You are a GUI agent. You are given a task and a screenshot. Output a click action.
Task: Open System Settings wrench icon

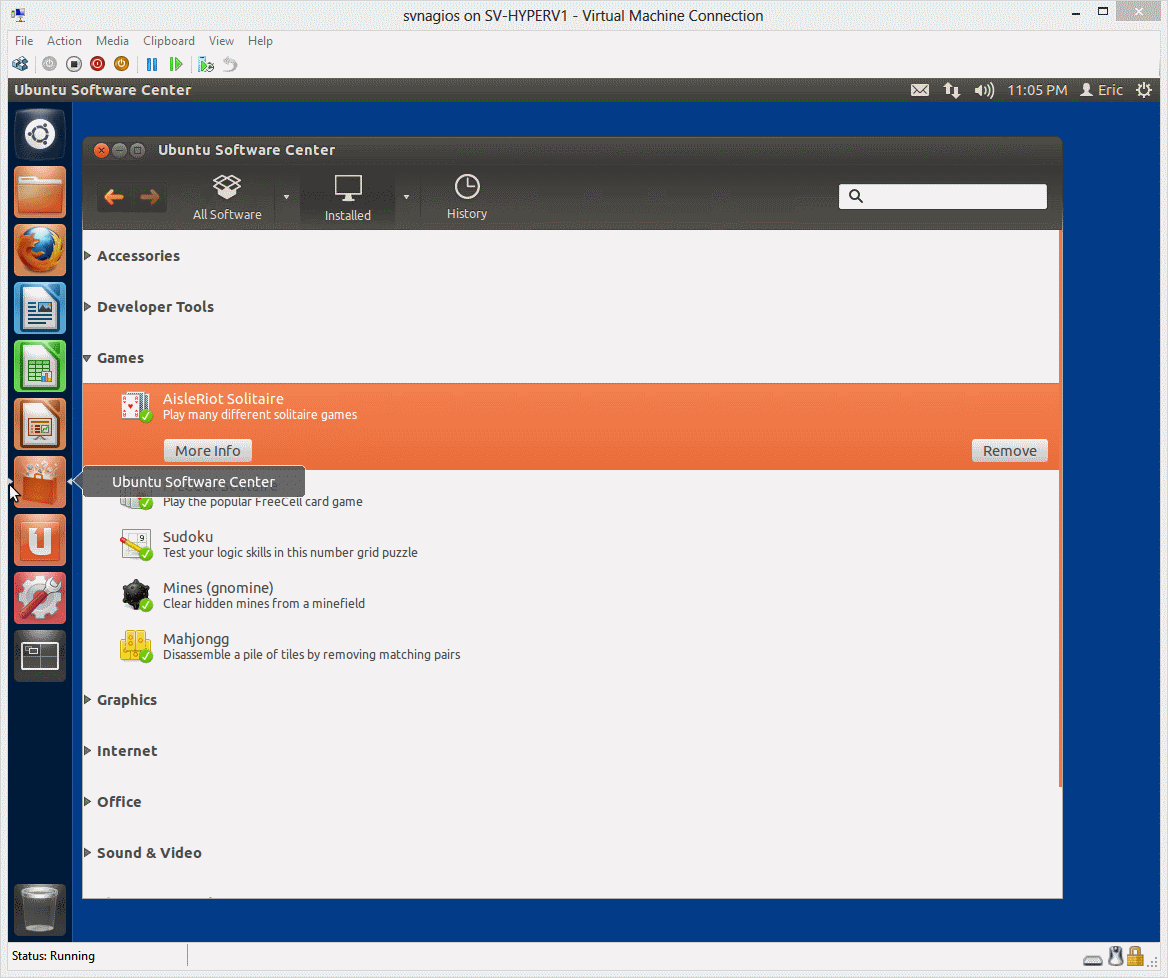[x=39, y=599]
